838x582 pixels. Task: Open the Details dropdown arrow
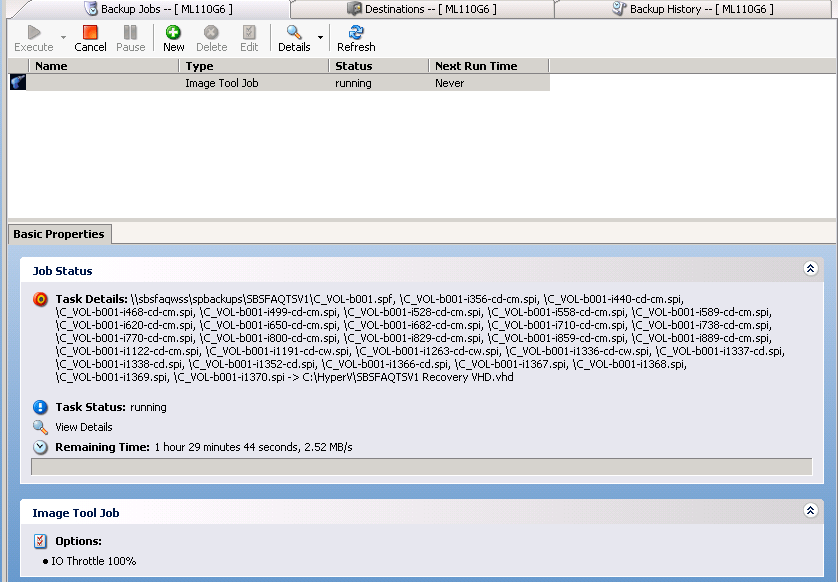(319, 38)
